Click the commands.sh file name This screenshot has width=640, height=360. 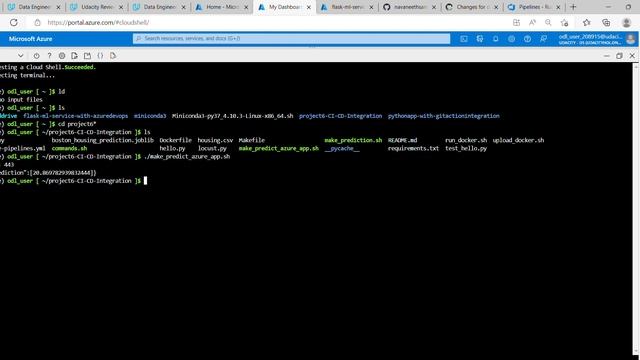[x=69, y=148]
